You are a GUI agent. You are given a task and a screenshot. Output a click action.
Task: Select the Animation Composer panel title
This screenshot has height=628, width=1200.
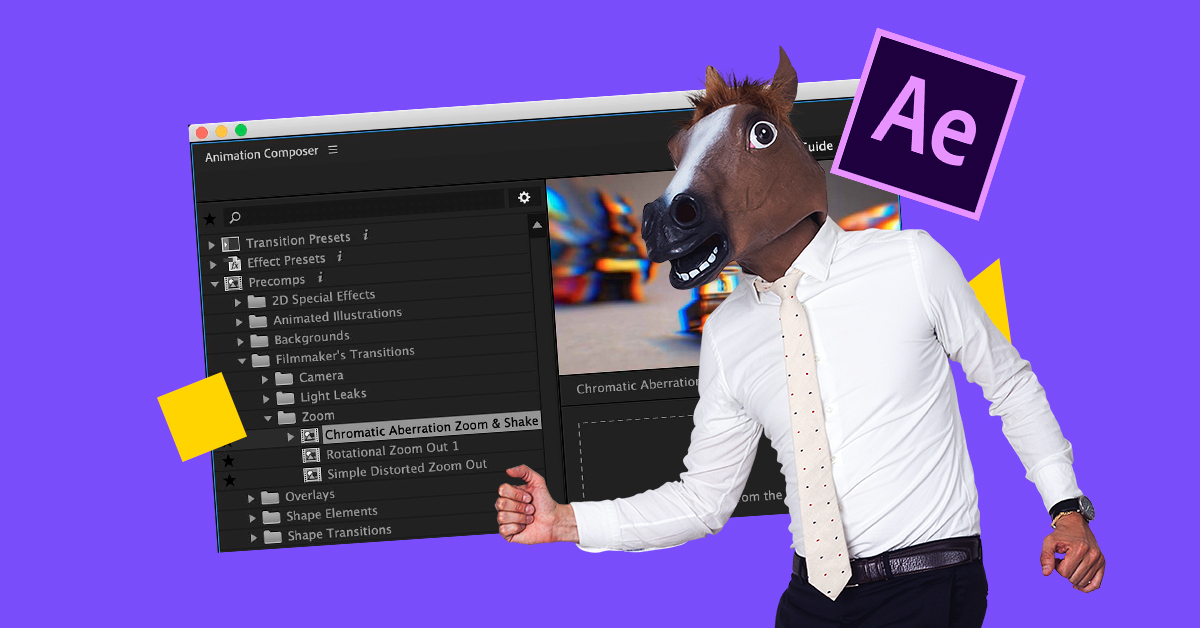[x=262, y=153]
